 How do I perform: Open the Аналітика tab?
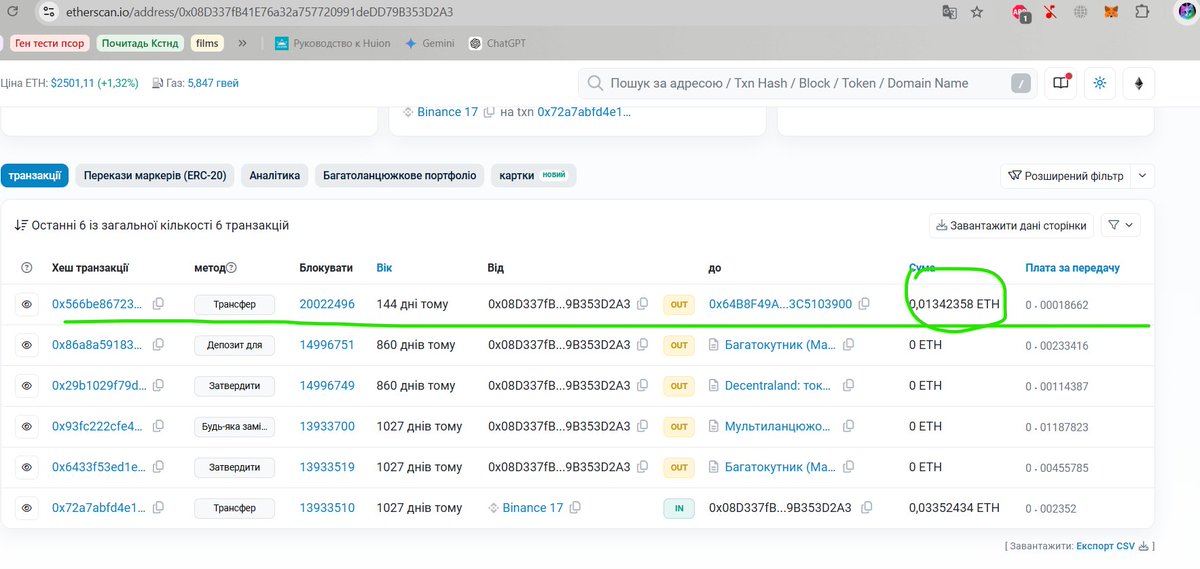click(x=275, y=176)
